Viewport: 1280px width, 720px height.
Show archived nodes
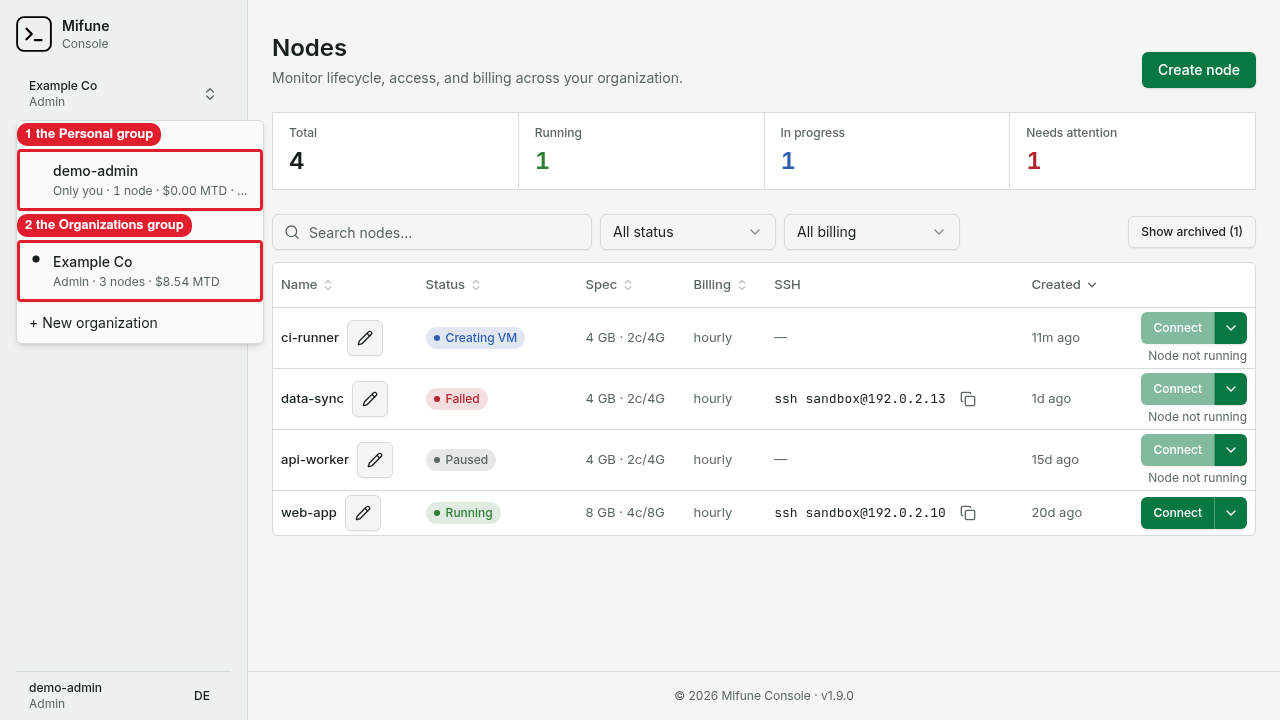pos(1192,232)
